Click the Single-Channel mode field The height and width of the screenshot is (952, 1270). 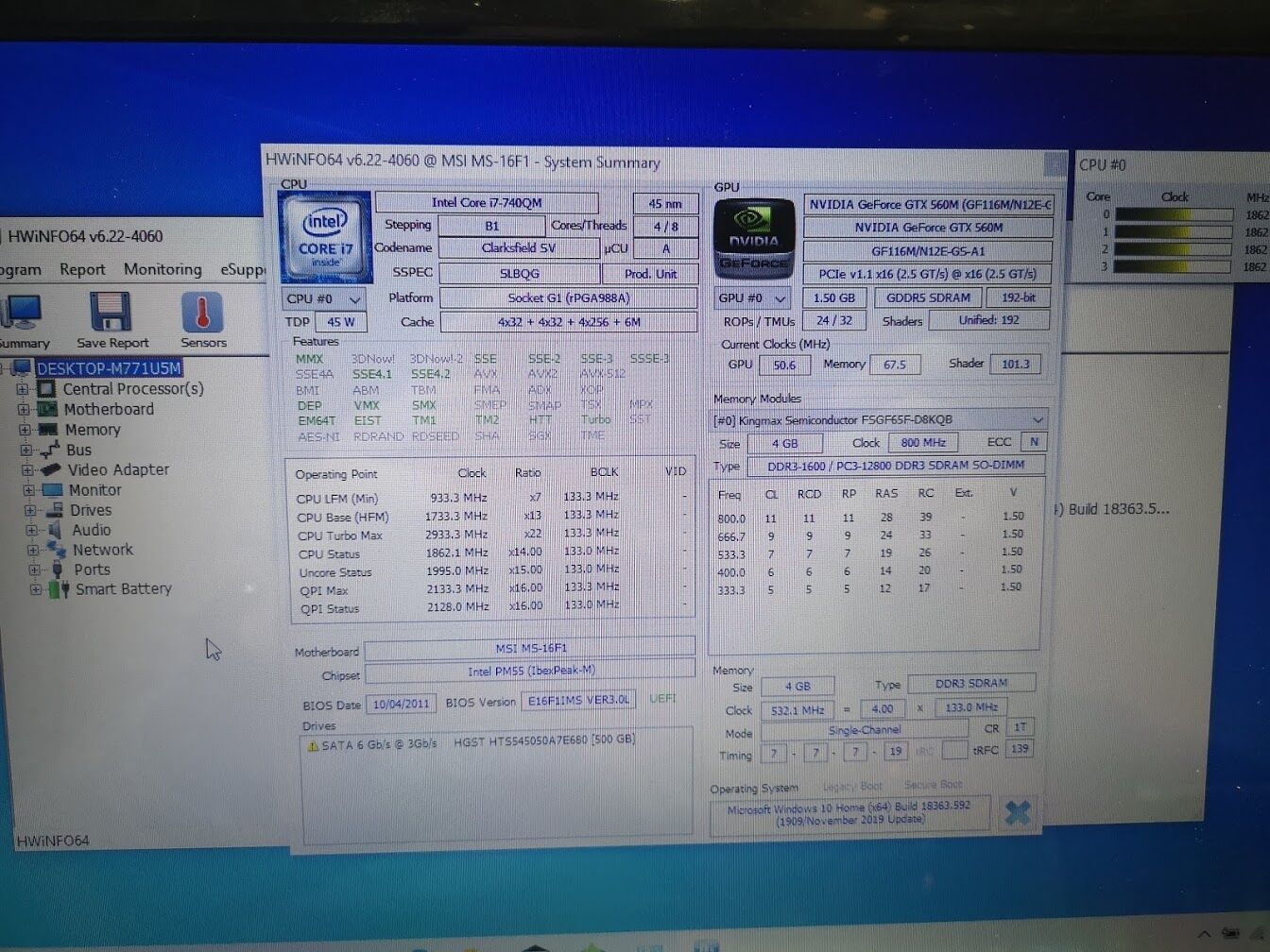point(864,730)
